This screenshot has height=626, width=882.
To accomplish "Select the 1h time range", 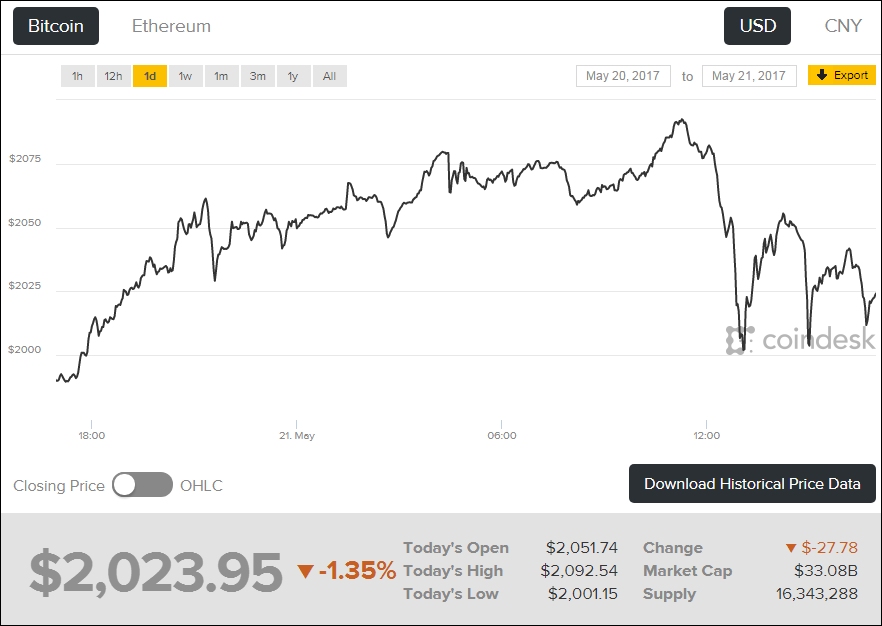I will (77, 76).
